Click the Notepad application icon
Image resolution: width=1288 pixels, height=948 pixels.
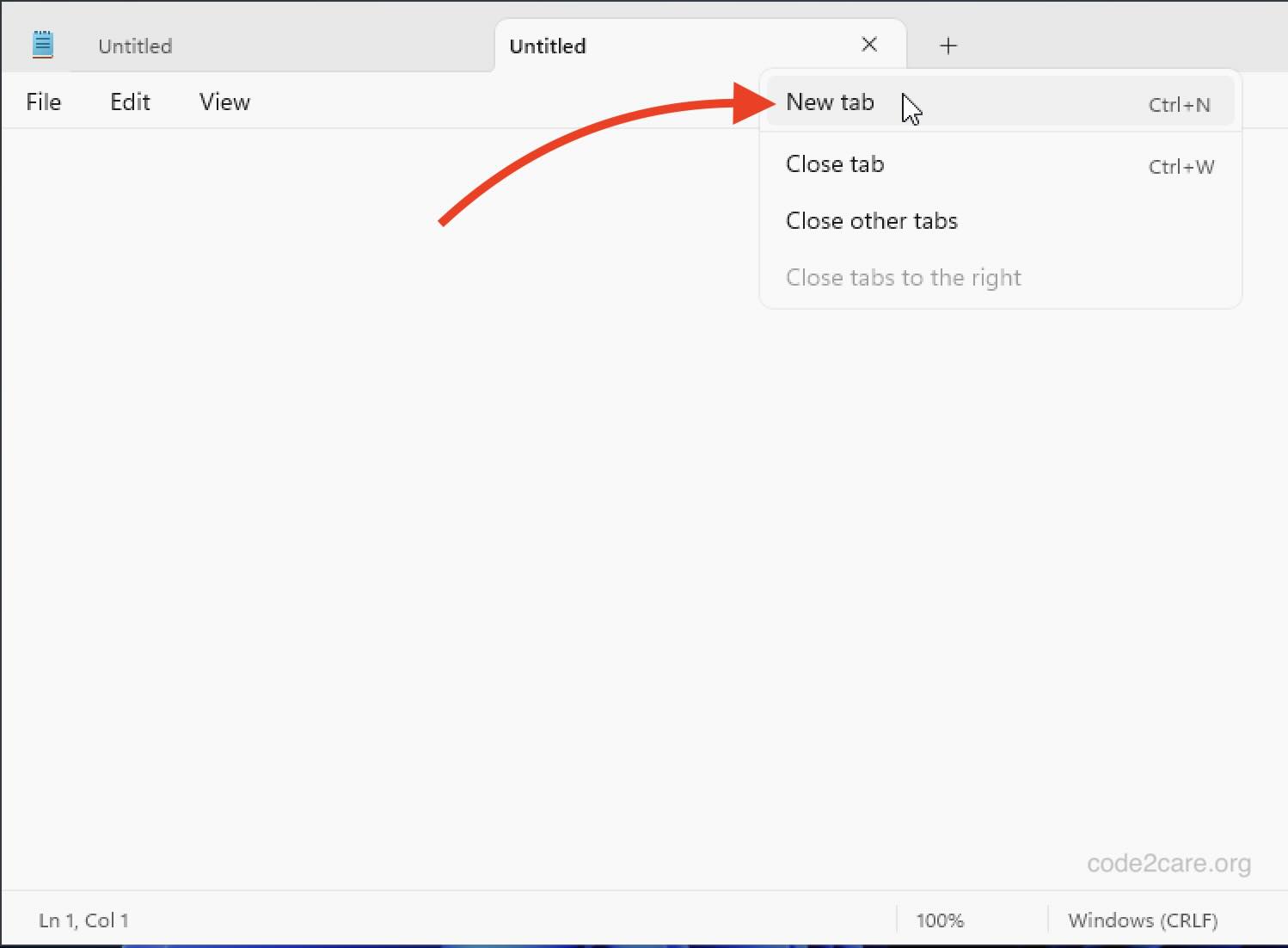click(x=42, y=43)
